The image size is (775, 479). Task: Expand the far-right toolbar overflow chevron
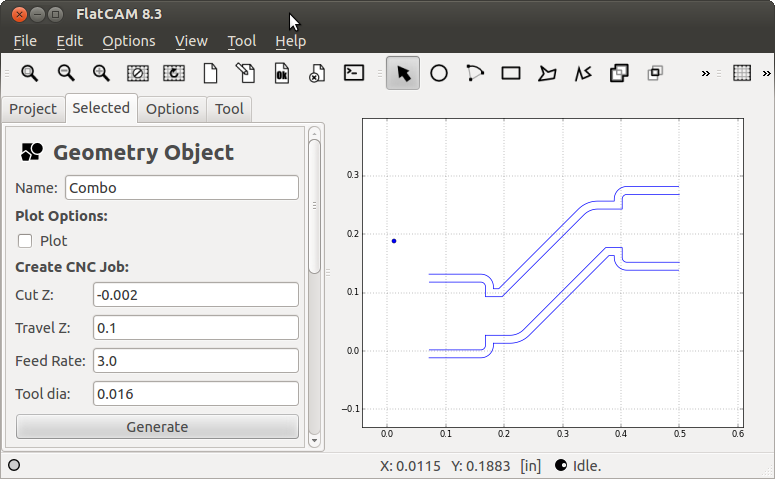(x=767, y=73)
